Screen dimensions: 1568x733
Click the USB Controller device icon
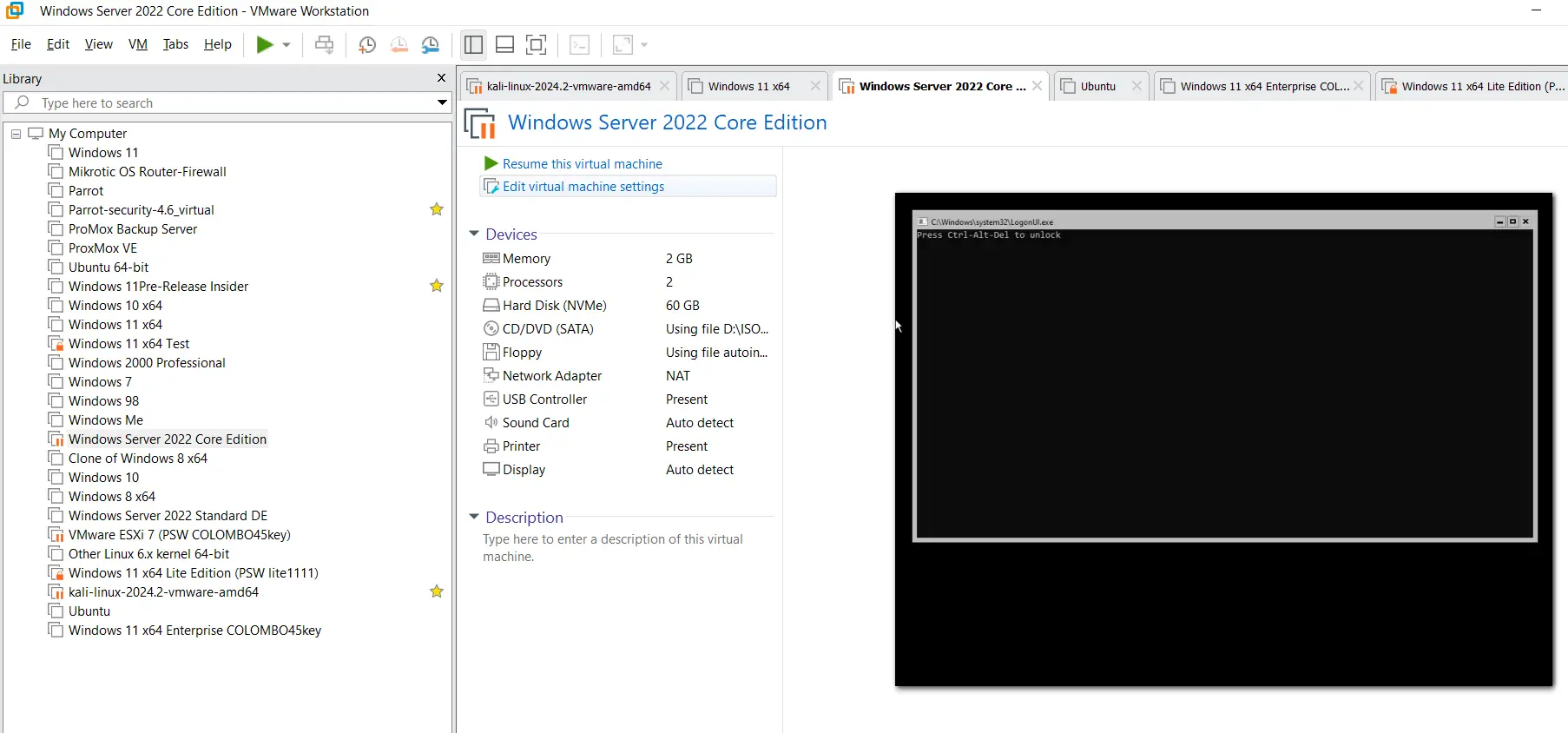tap(491, 399)
